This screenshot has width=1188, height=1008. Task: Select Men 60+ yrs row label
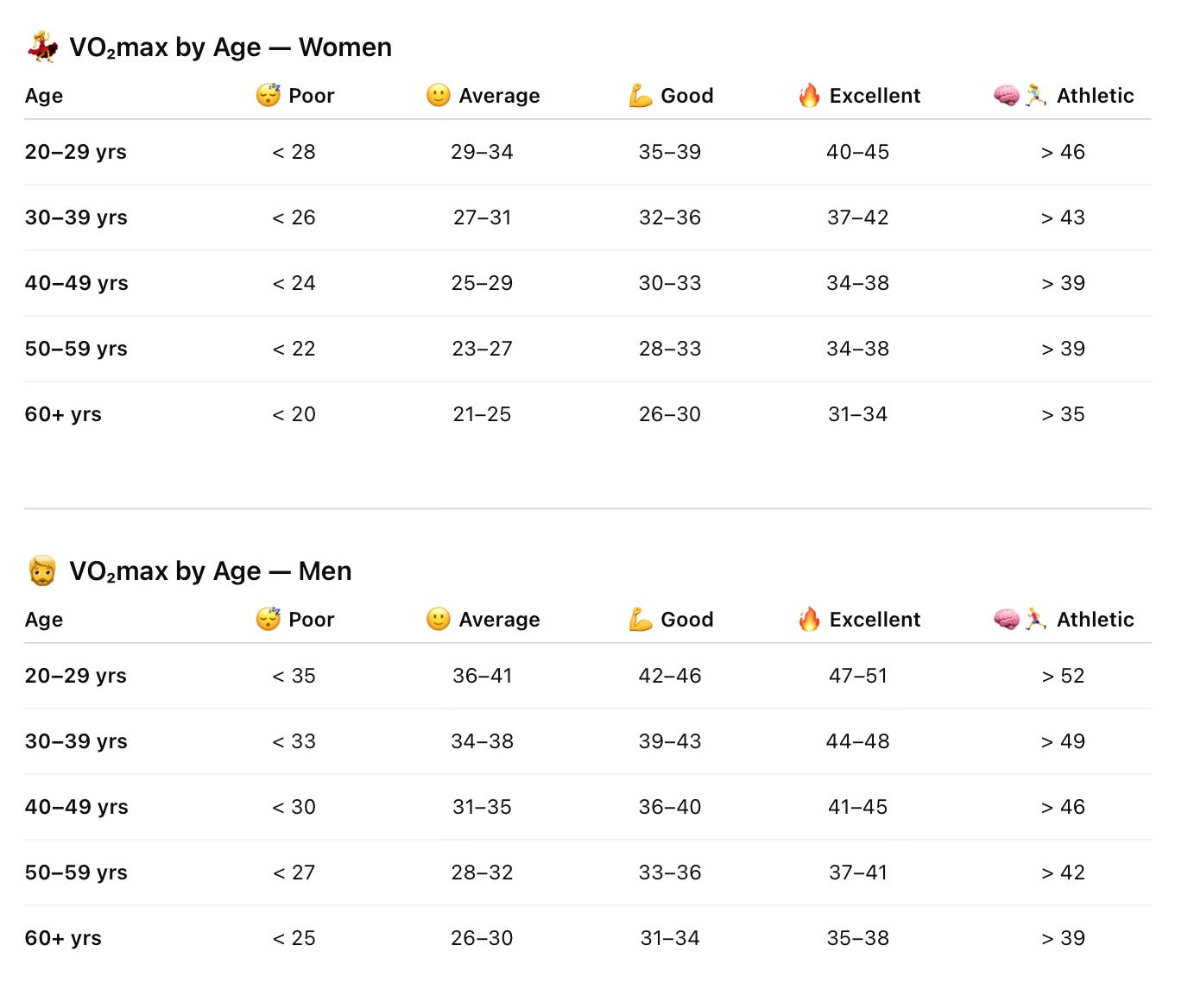[63, 938]
